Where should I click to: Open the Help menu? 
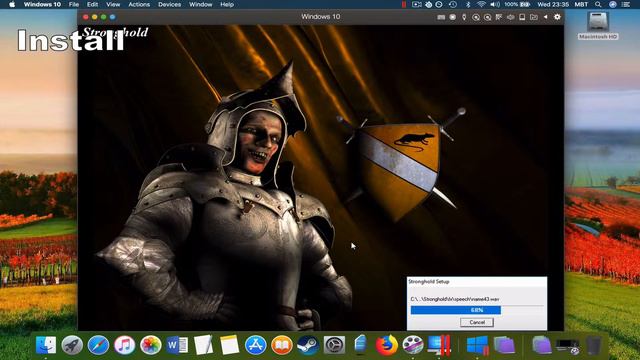tap(227, 4)
